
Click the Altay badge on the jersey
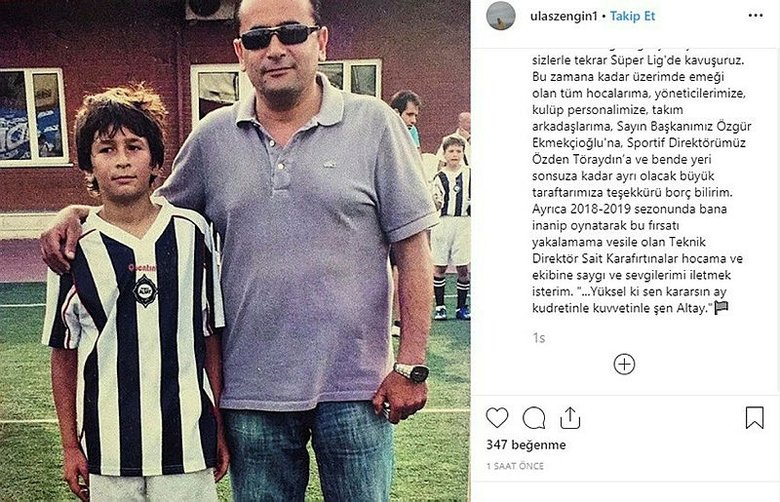tap(145, 290)
